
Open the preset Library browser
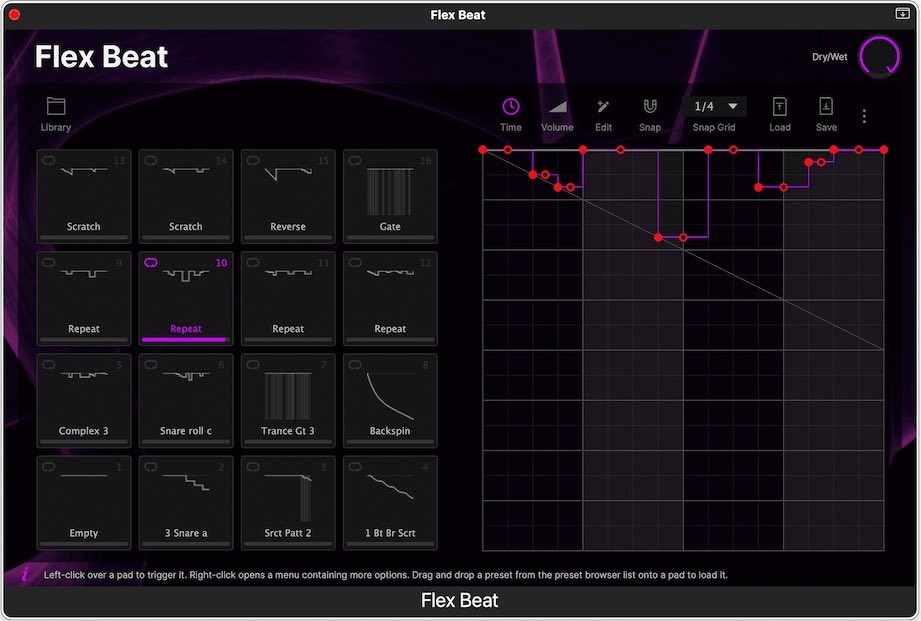[55, 106]
